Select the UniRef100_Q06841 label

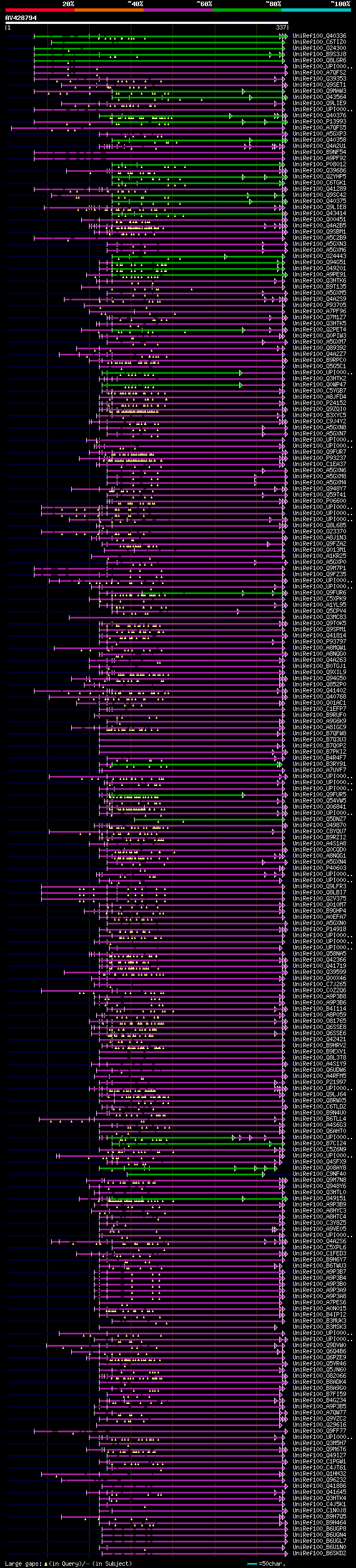[319, 807]
